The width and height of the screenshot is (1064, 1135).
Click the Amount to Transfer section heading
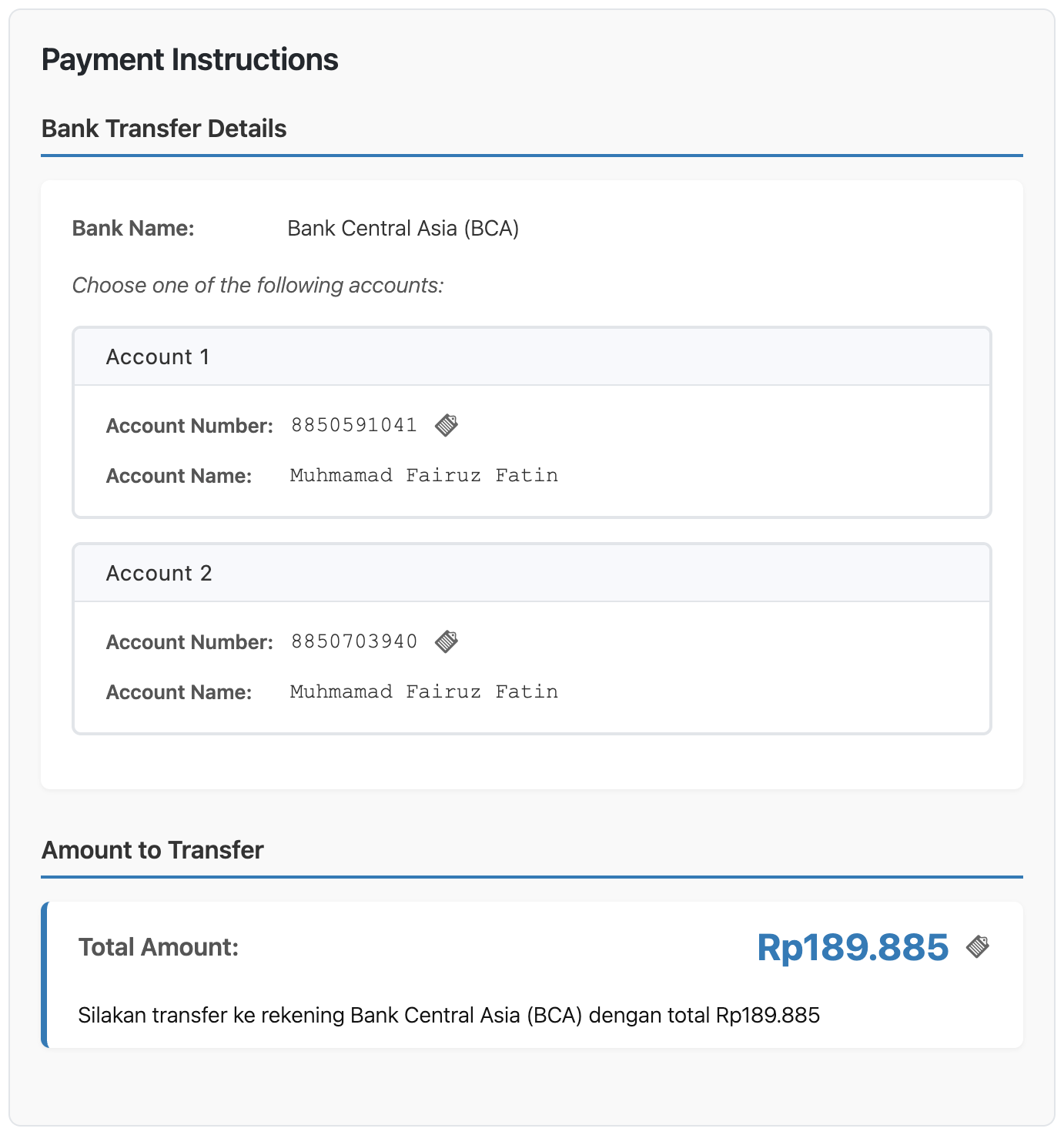click(x=152, y=850)
